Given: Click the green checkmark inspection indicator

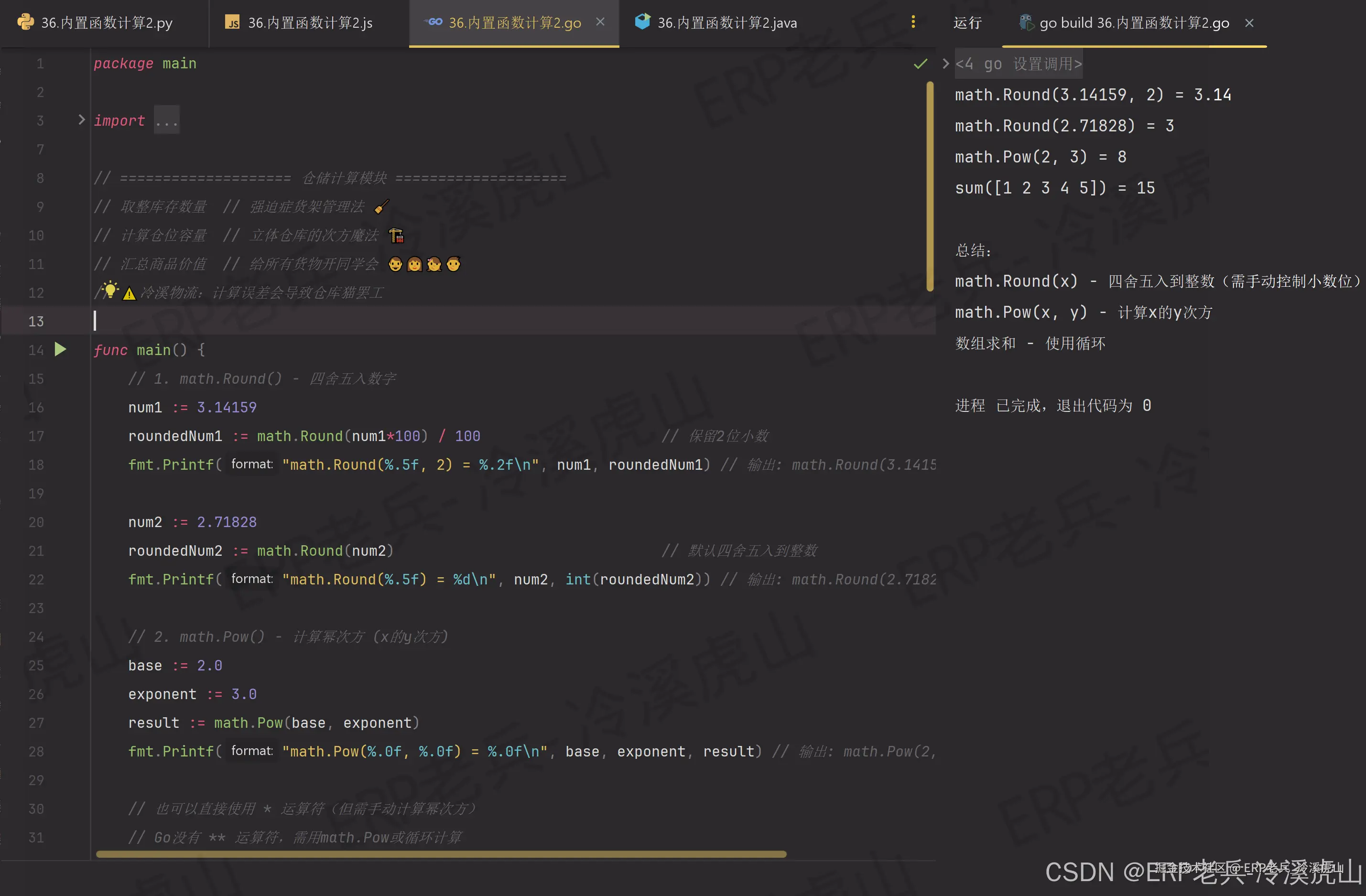Looking at the screenshot, I should 920,64.
